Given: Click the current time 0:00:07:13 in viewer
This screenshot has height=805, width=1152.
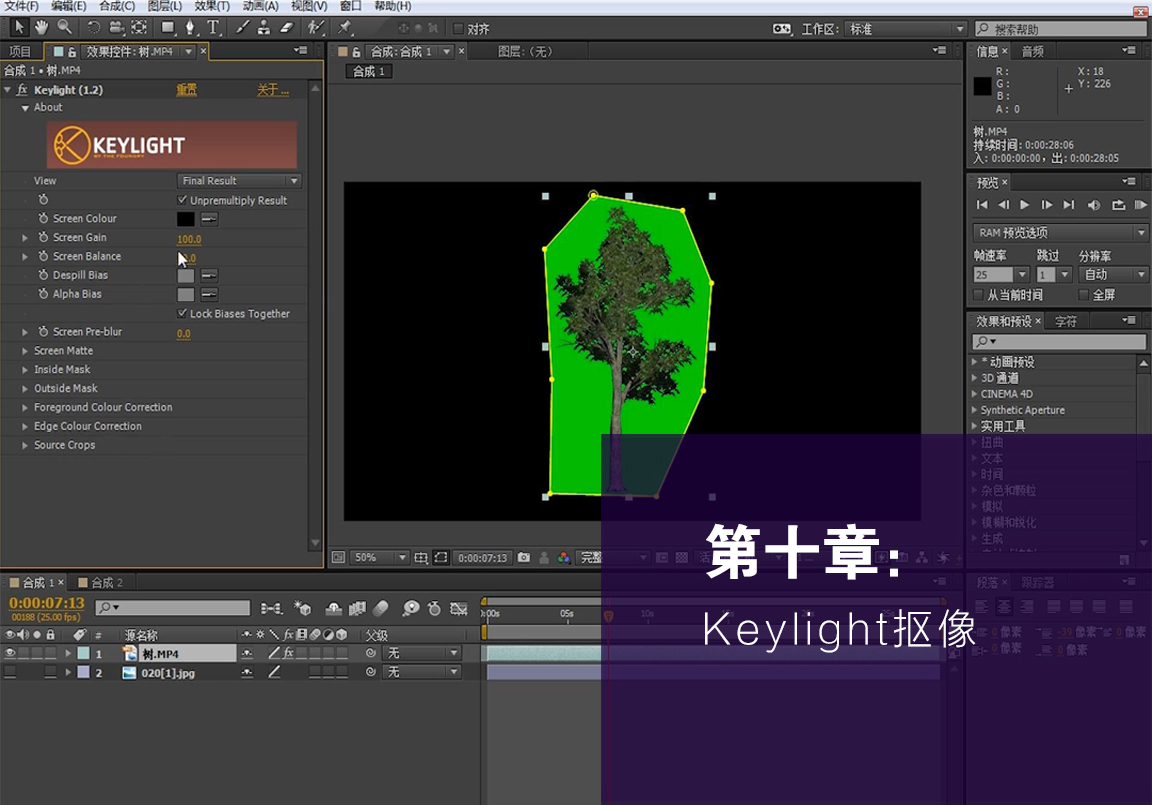Looking at the screenshot, I should tap(483, 558).
